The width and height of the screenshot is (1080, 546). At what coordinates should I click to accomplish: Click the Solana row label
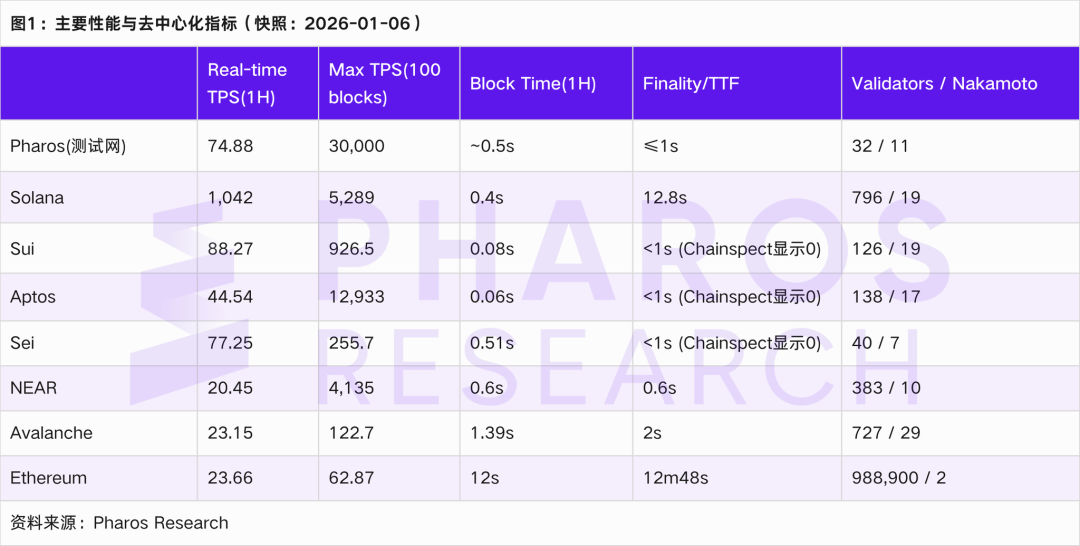(x=37, y=198)
